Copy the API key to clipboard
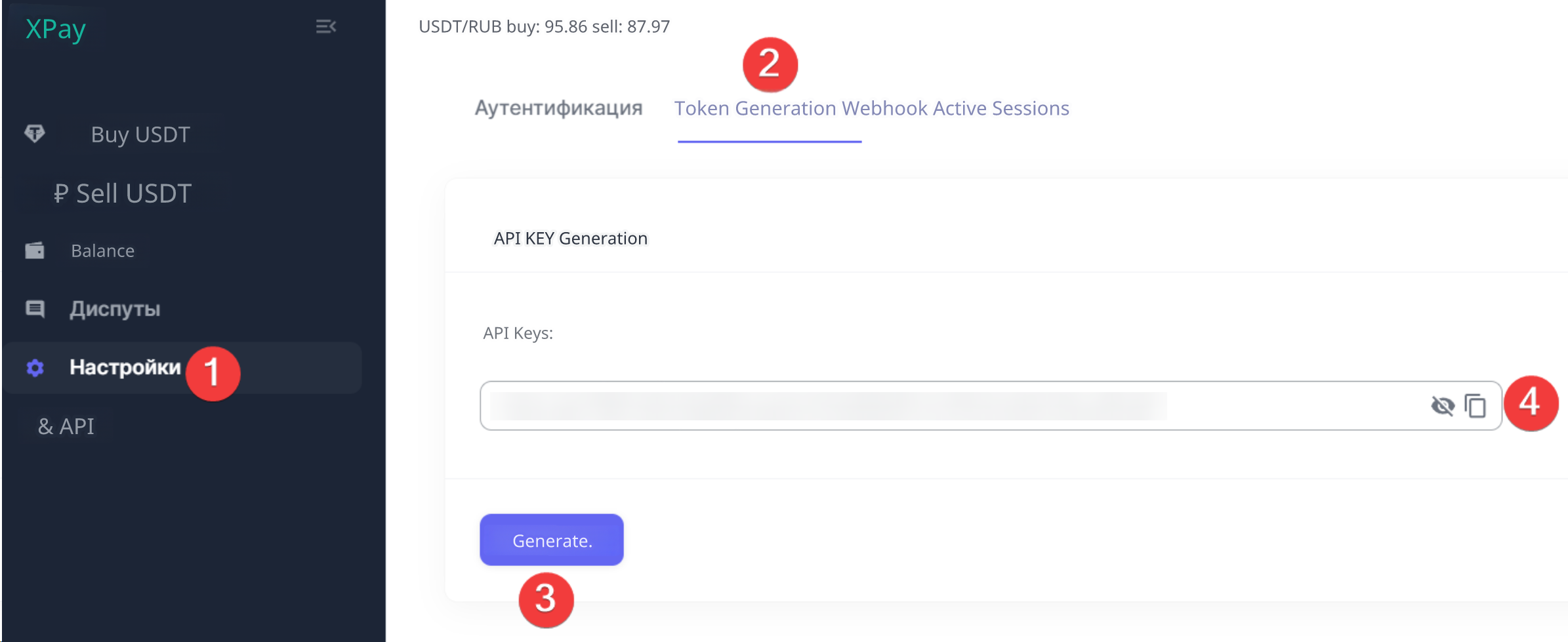This screenshot has width=1568, height=642. tap(1475, 406)
